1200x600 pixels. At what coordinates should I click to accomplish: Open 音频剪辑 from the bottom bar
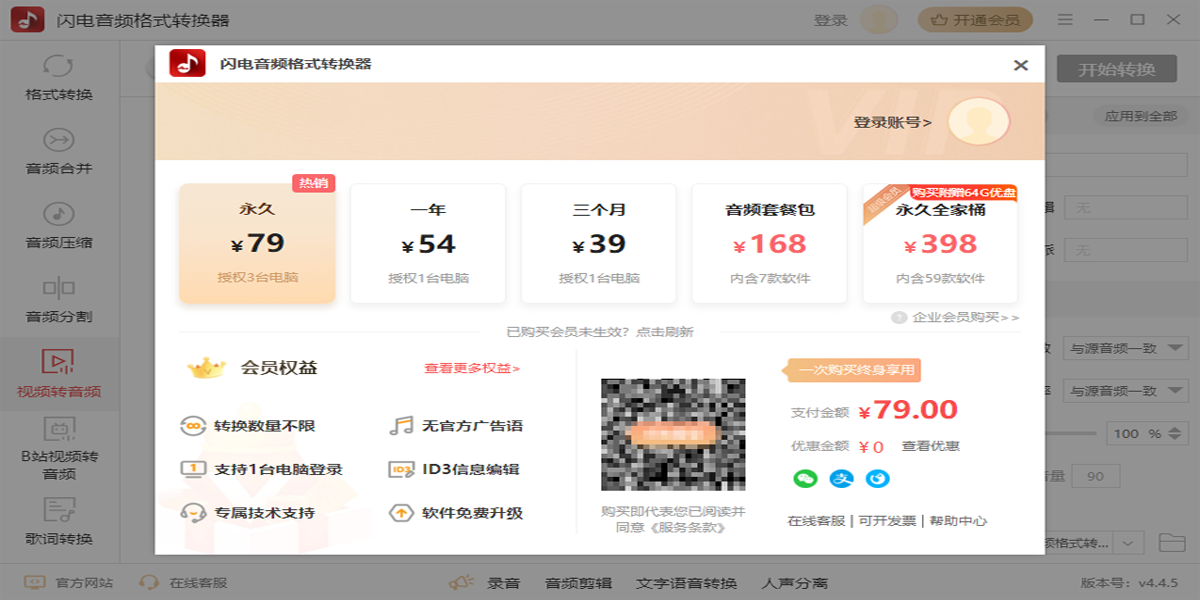578,583
